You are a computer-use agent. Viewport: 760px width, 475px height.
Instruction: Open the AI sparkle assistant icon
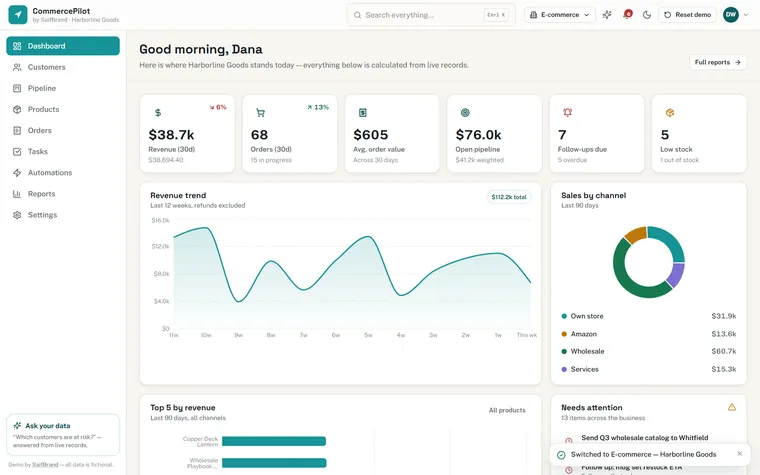click(x=607, y=15)
